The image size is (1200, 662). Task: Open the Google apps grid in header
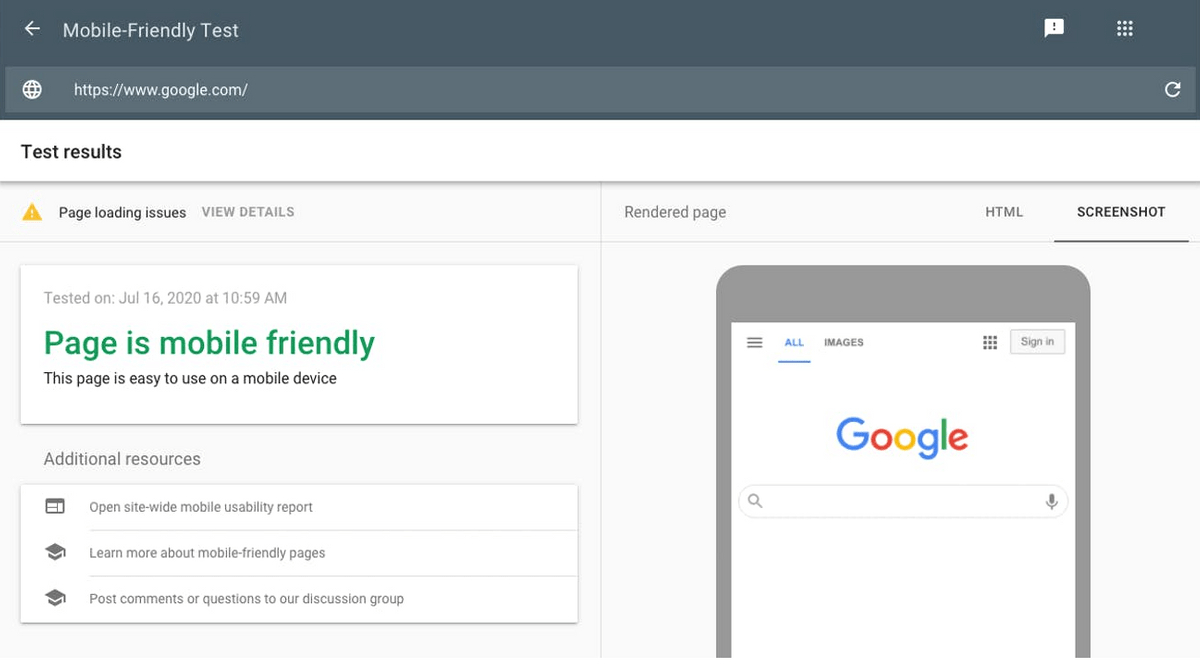[x=1125, y=28]
